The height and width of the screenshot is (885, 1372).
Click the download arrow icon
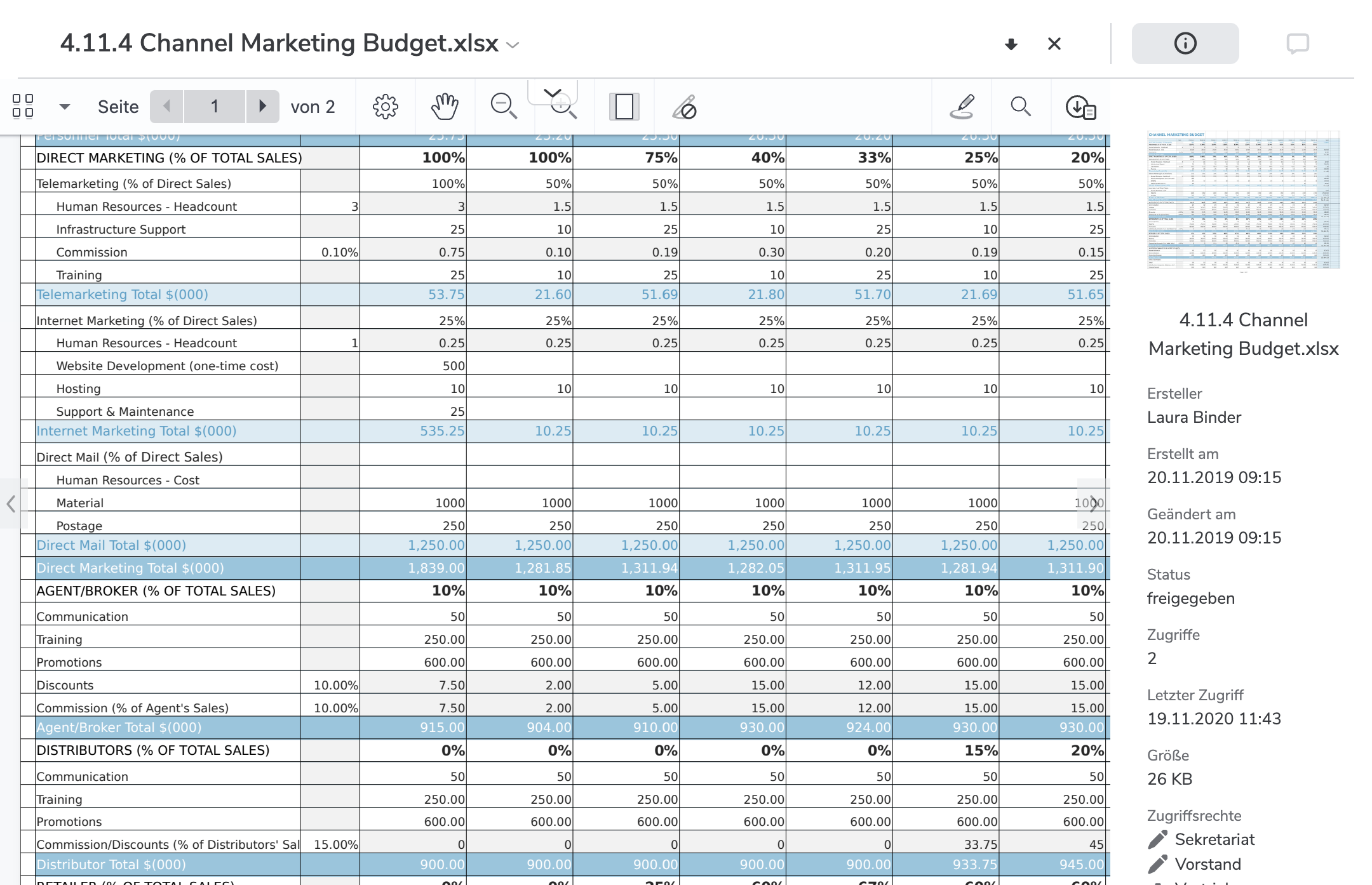(x=1011, y=44)
